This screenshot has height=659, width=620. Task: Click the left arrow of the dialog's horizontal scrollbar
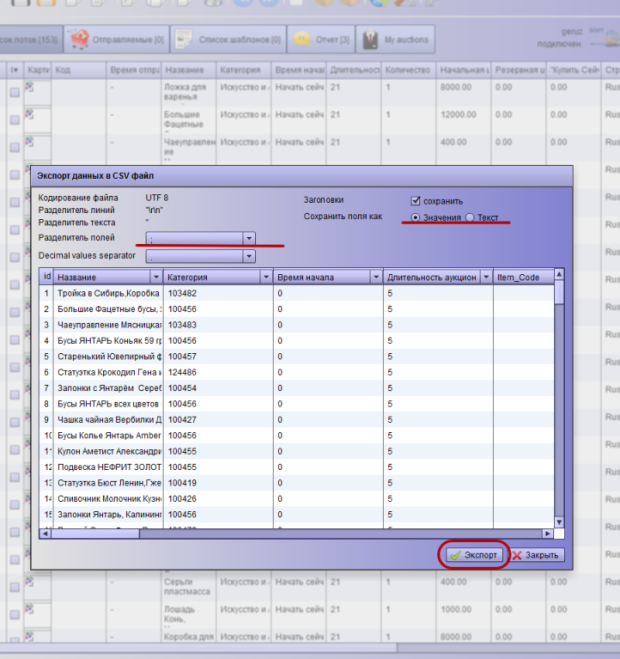coord(45,533)
